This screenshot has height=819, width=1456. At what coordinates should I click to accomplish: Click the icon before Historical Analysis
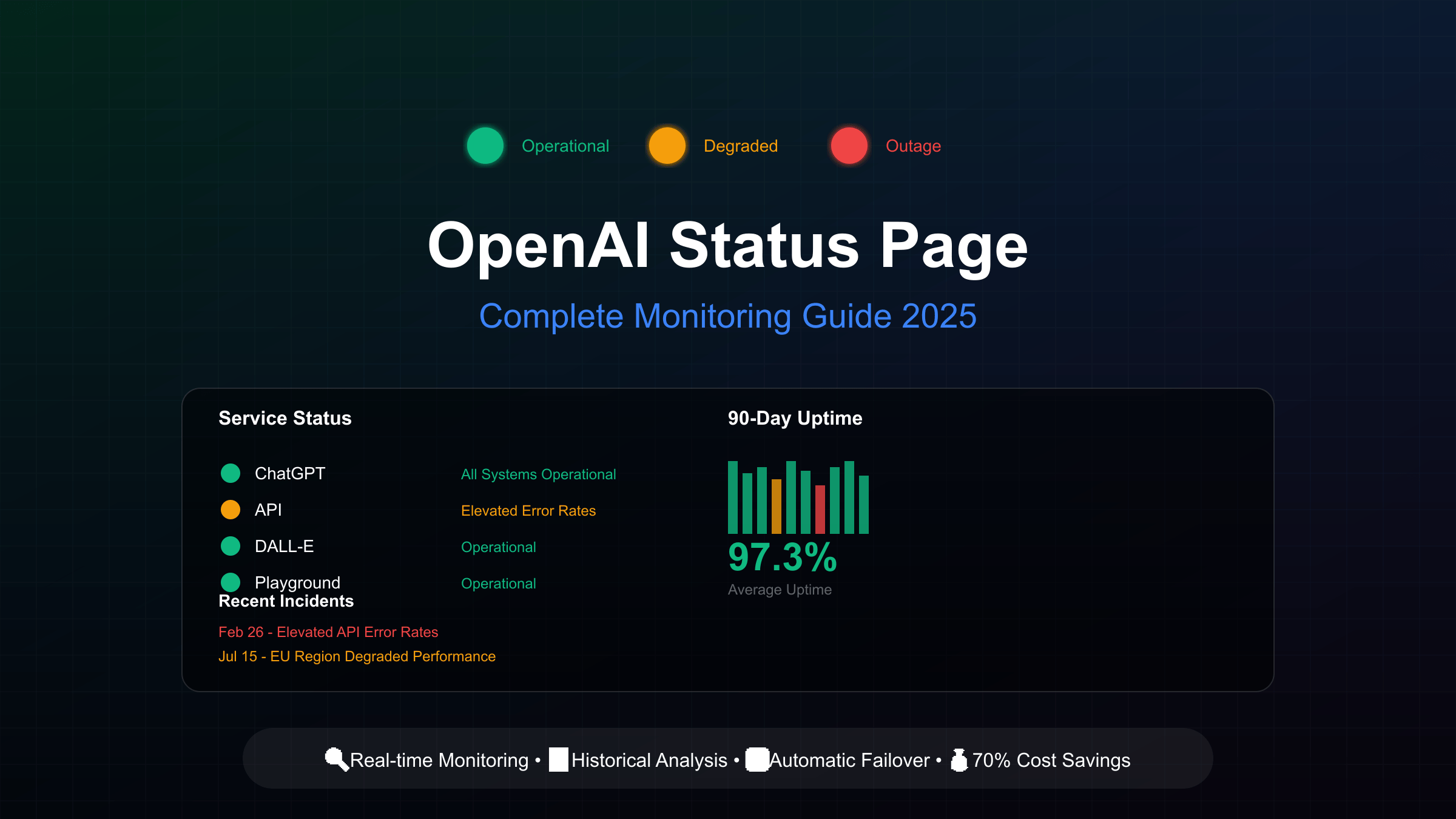pyautogui.click(x=559, y=760)
